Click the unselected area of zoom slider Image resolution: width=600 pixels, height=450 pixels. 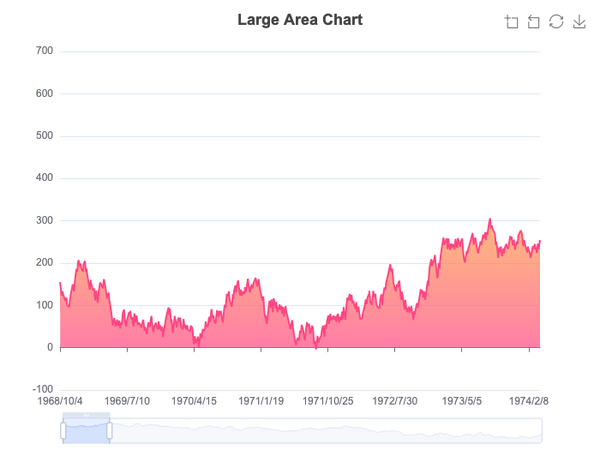(325, 431)
